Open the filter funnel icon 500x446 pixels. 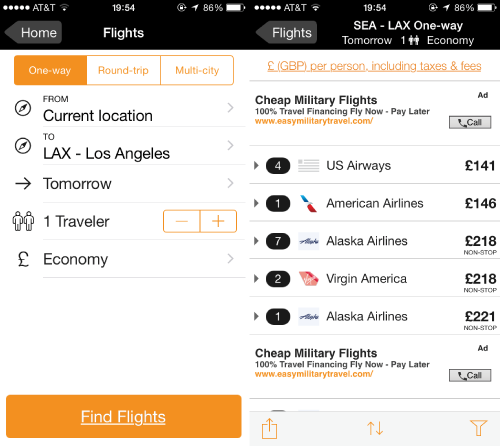coord(478,428)
